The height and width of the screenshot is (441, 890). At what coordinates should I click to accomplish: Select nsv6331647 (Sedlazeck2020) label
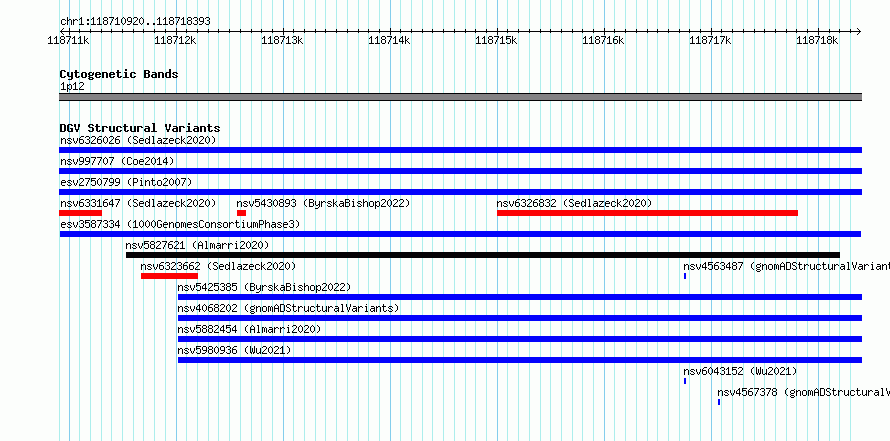coord(138,203)
